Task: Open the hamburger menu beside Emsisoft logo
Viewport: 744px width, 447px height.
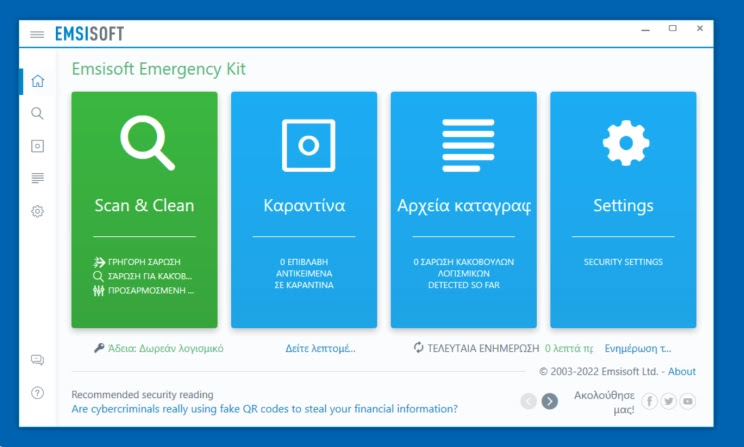Action: click(x=37, y=34)
